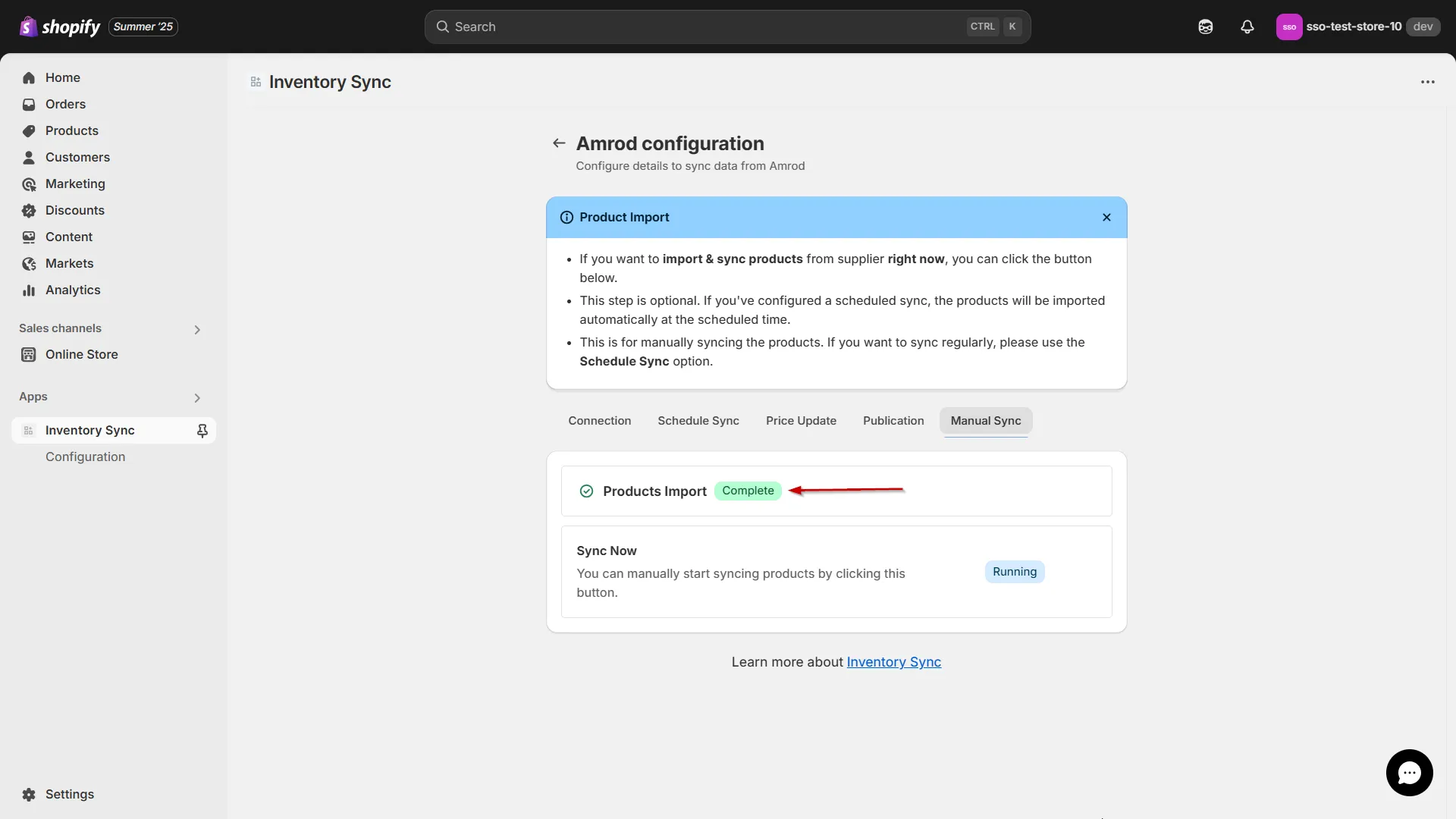Viewport: 1456px width, 819px height.
Task: Go back with the arrow beside Amrod configuration
Action: point(559,143)
